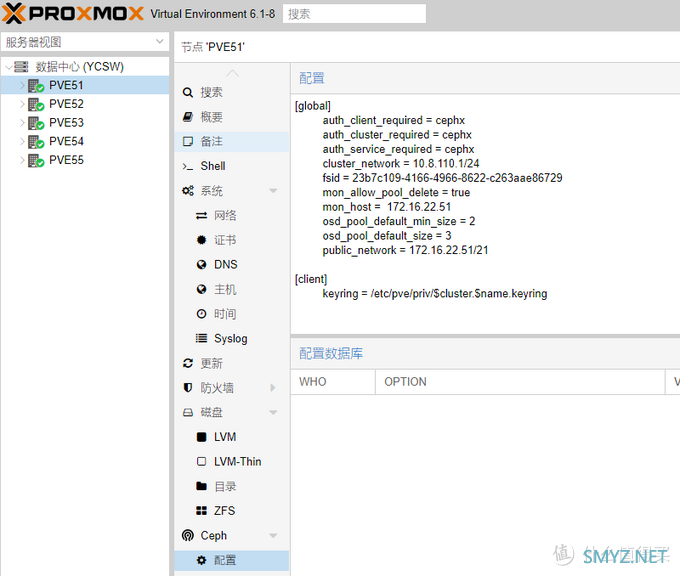Expand the 防火墙 submenu arrow
This screenshot has width=680, height=576.
tap(273, 388)
